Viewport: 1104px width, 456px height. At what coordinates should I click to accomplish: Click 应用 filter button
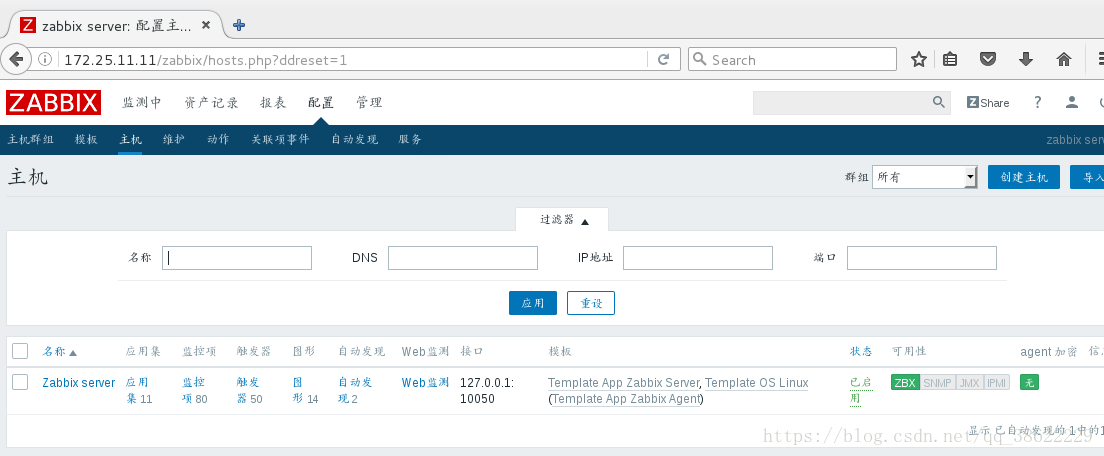(x=533, y=303)
